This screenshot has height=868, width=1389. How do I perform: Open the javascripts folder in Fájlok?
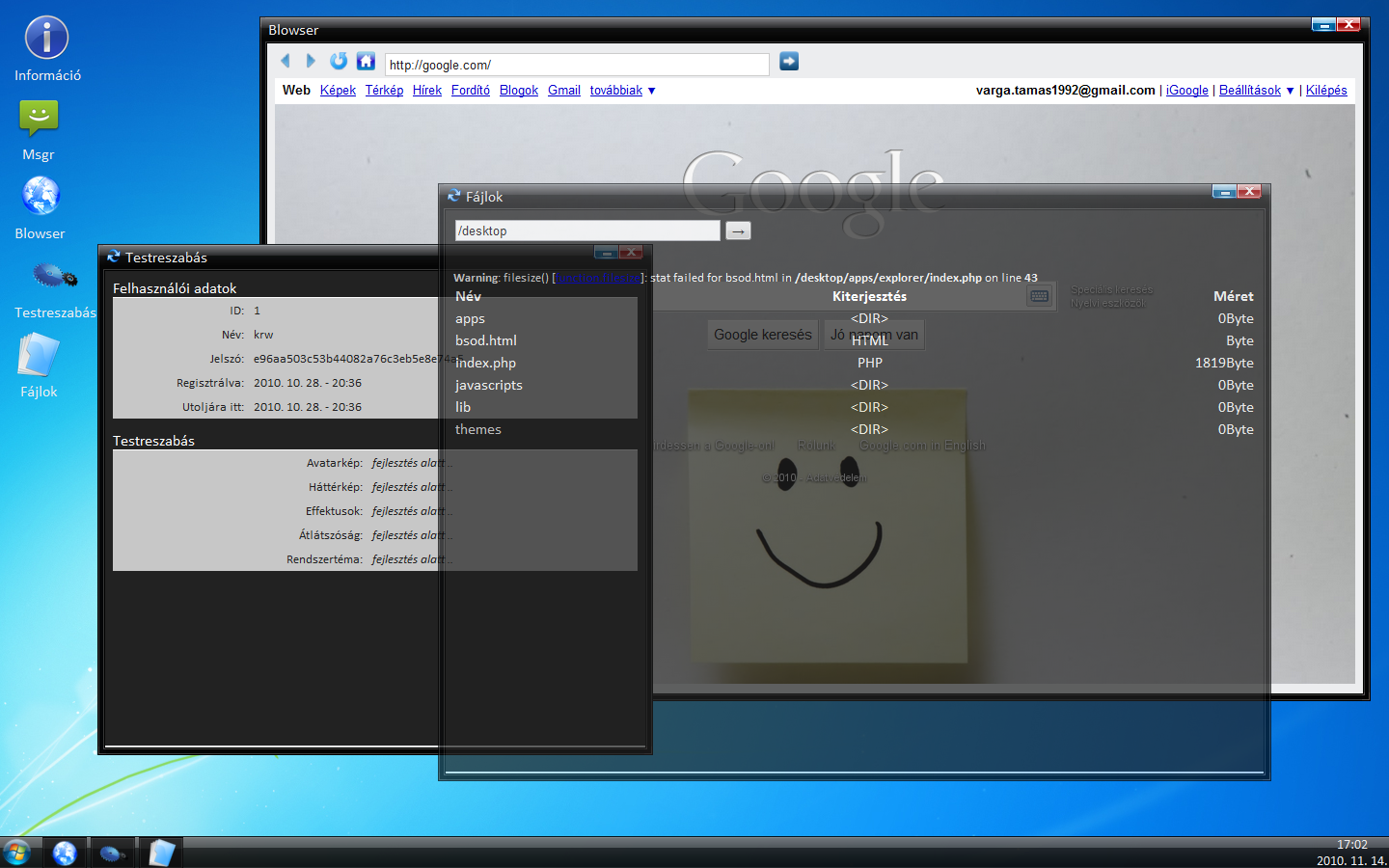(x=489, y=385)
